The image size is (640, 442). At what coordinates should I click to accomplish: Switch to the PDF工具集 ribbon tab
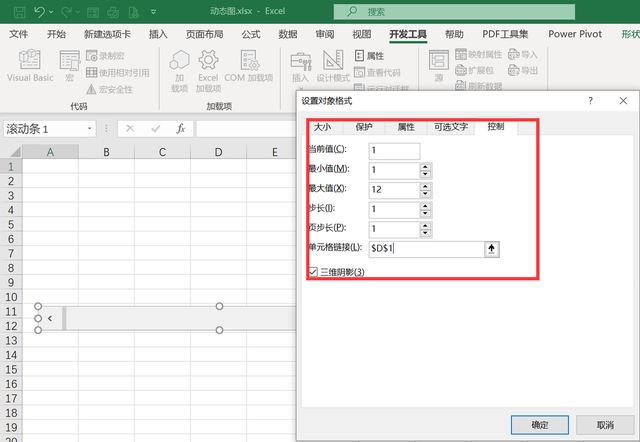pos(505,34)
